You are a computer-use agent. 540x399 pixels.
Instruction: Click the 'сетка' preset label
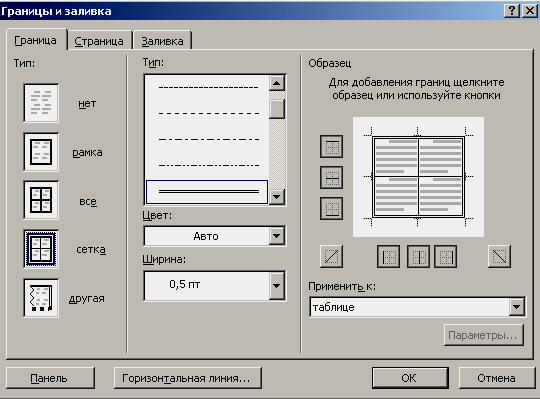(x=91, y=249)
